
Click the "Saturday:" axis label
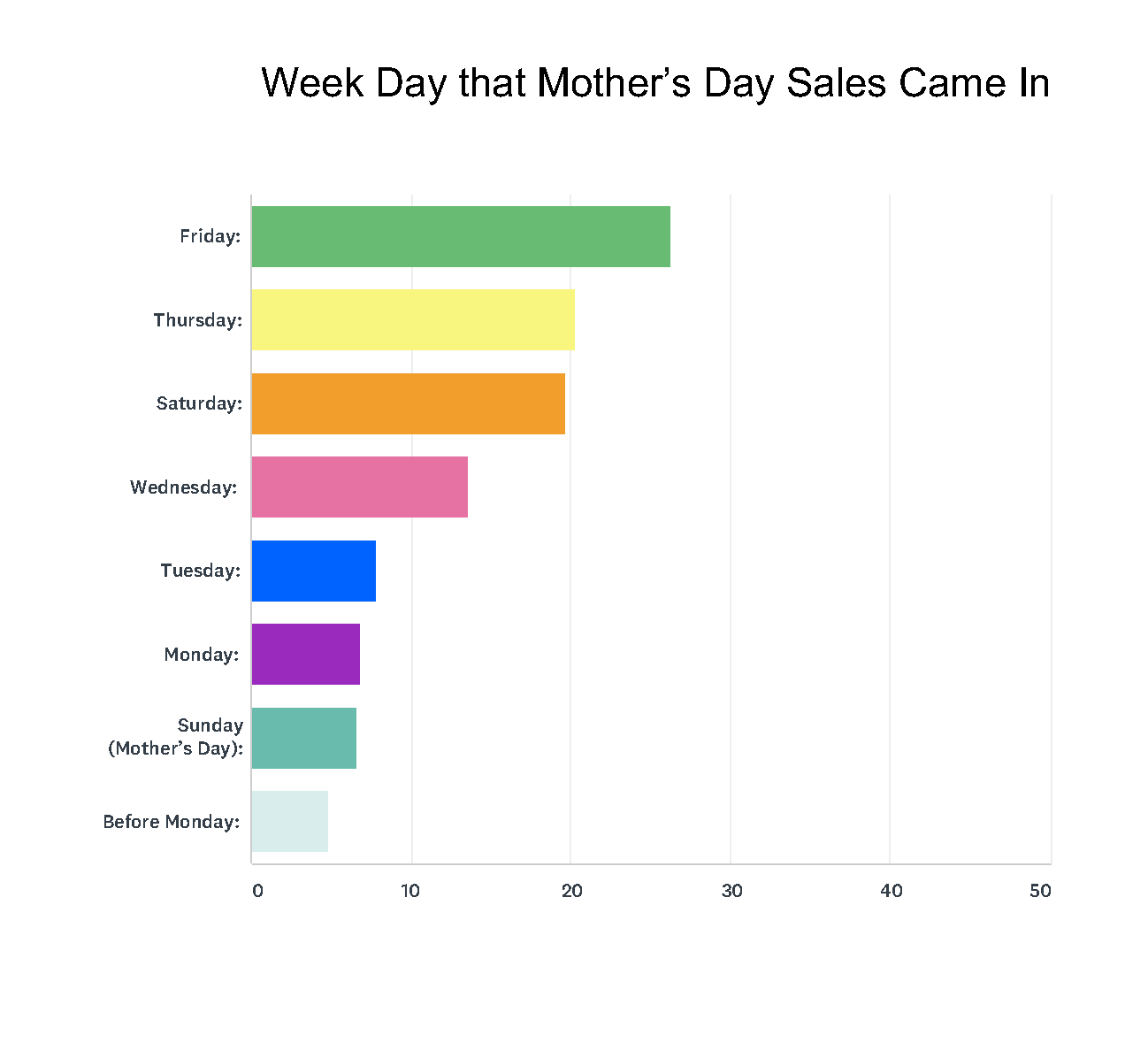tap(199, 403)
